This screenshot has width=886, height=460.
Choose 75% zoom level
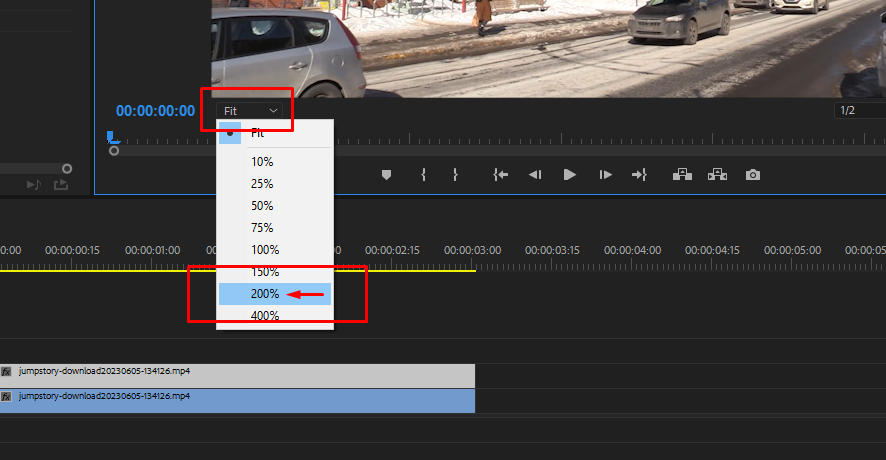[x=275, y=228]
